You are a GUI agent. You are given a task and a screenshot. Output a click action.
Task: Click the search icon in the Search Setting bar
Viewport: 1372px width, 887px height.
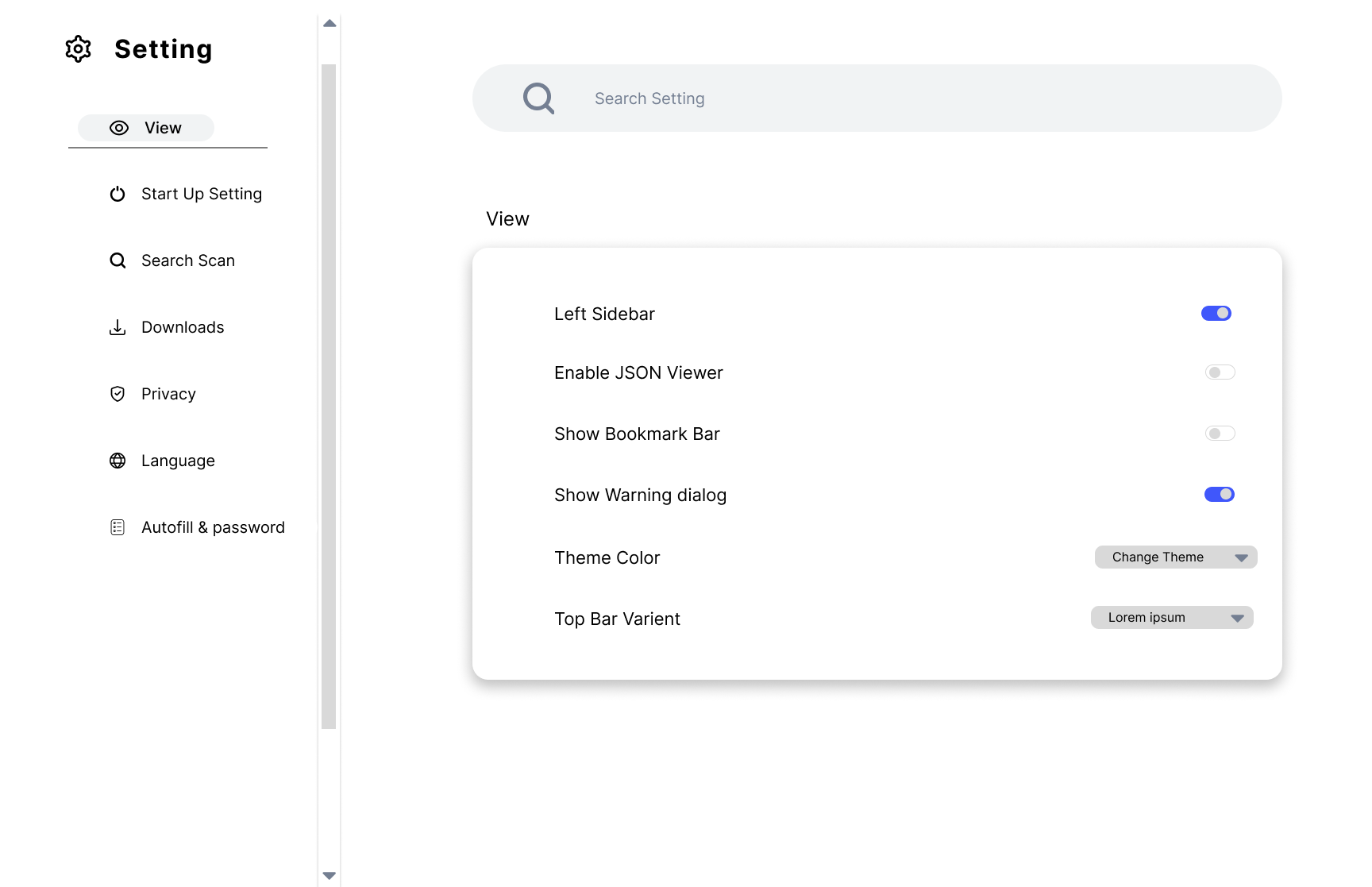539,98
